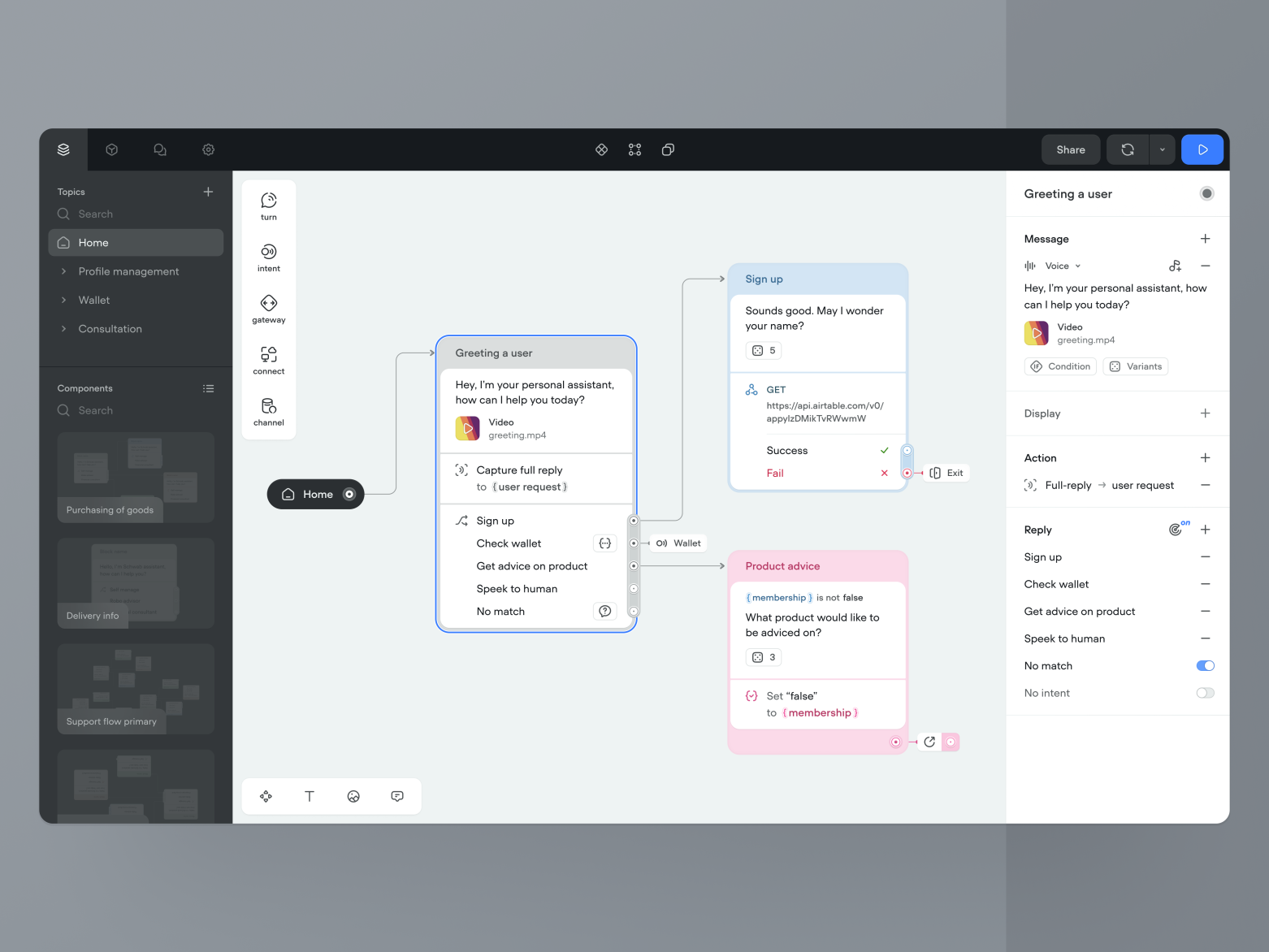Click the add-audio icon in Message section
Viewport: 1269px width, 952px height.
click(1175, 266)
